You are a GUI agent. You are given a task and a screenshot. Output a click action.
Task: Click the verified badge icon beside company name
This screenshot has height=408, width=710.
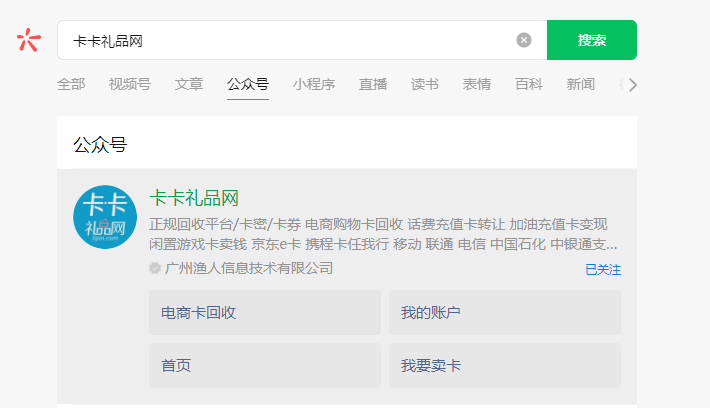pos(155,268)
